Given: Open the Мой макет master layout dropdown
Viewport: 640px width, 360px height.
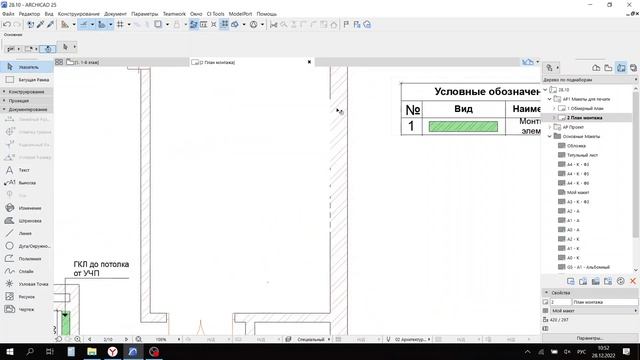Looking at the screenshot, I should coord(594,311).
